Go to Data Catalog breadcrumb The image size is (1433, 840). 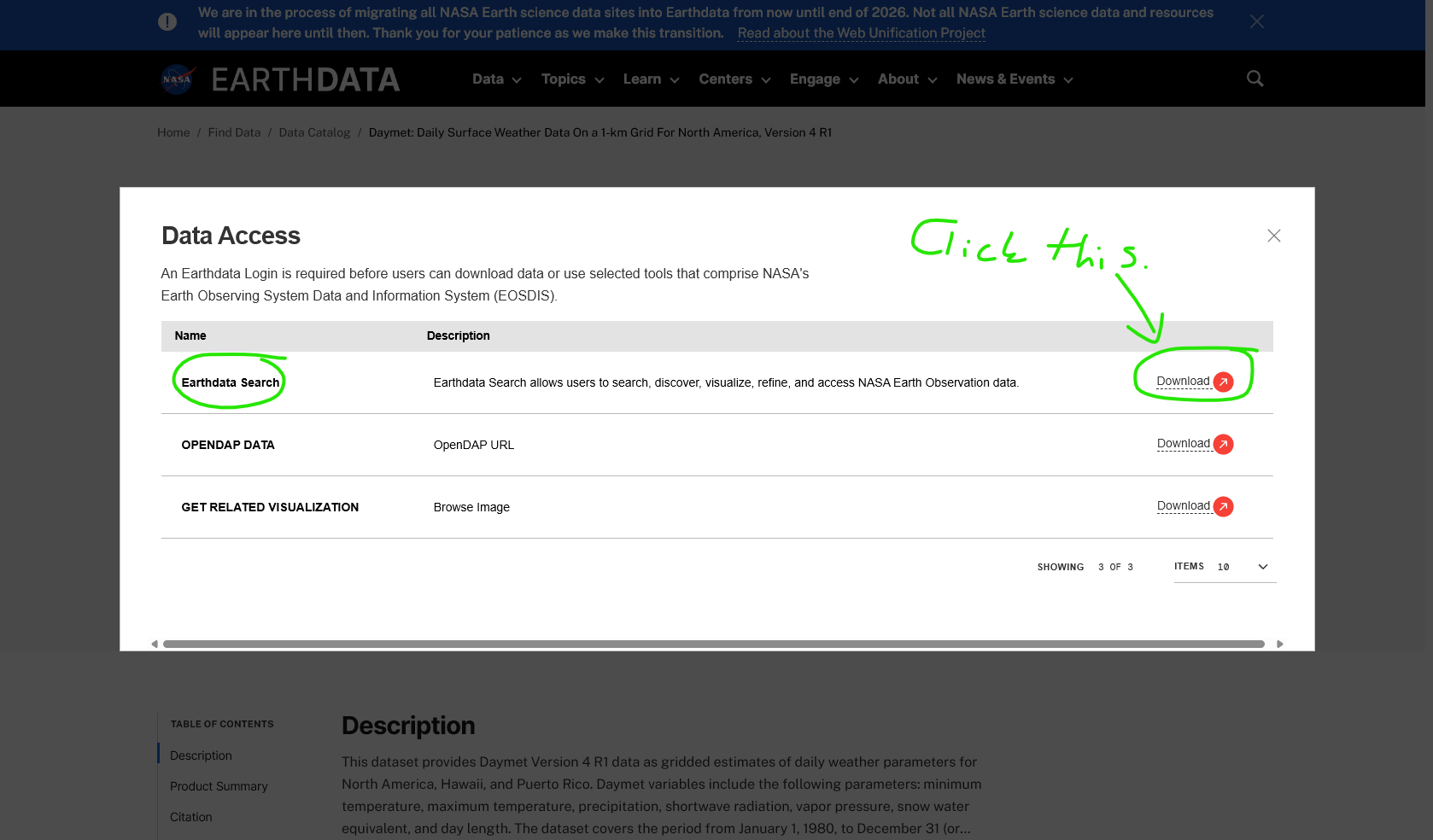click(x=314, y=132)
